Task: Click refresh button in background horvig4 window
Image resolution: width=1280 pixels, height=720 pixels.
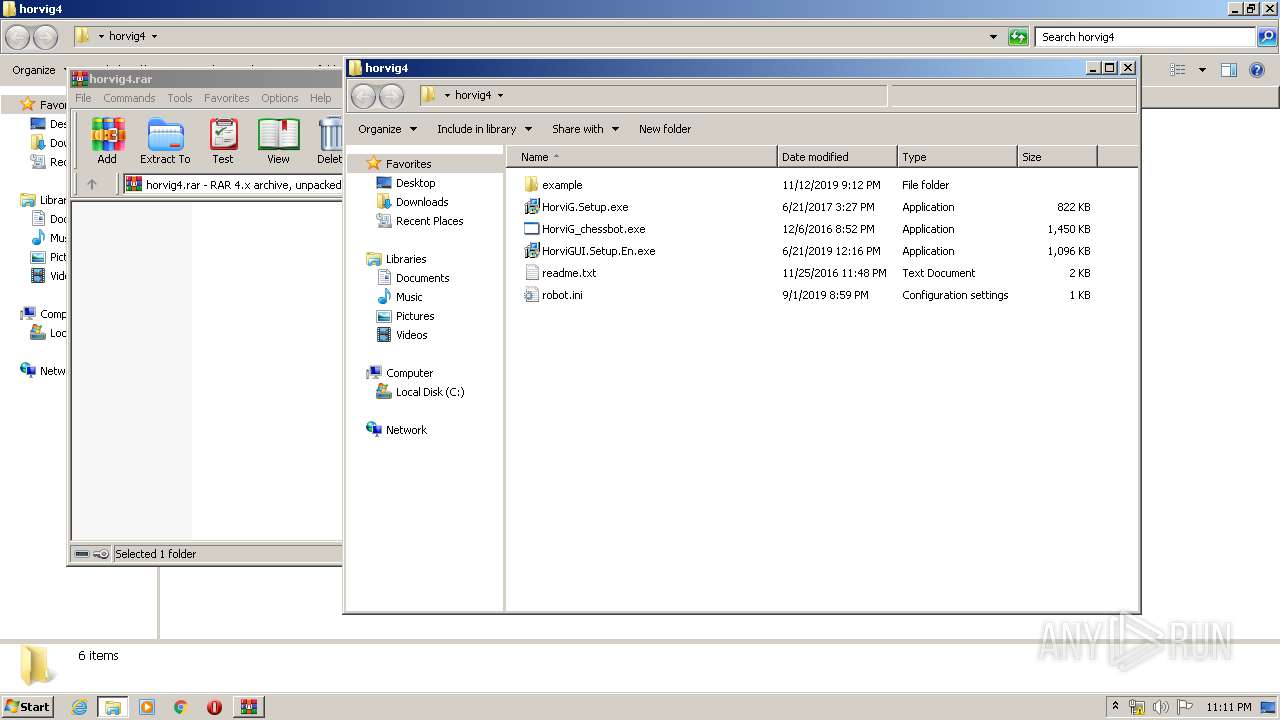Action: point(1018,37)
